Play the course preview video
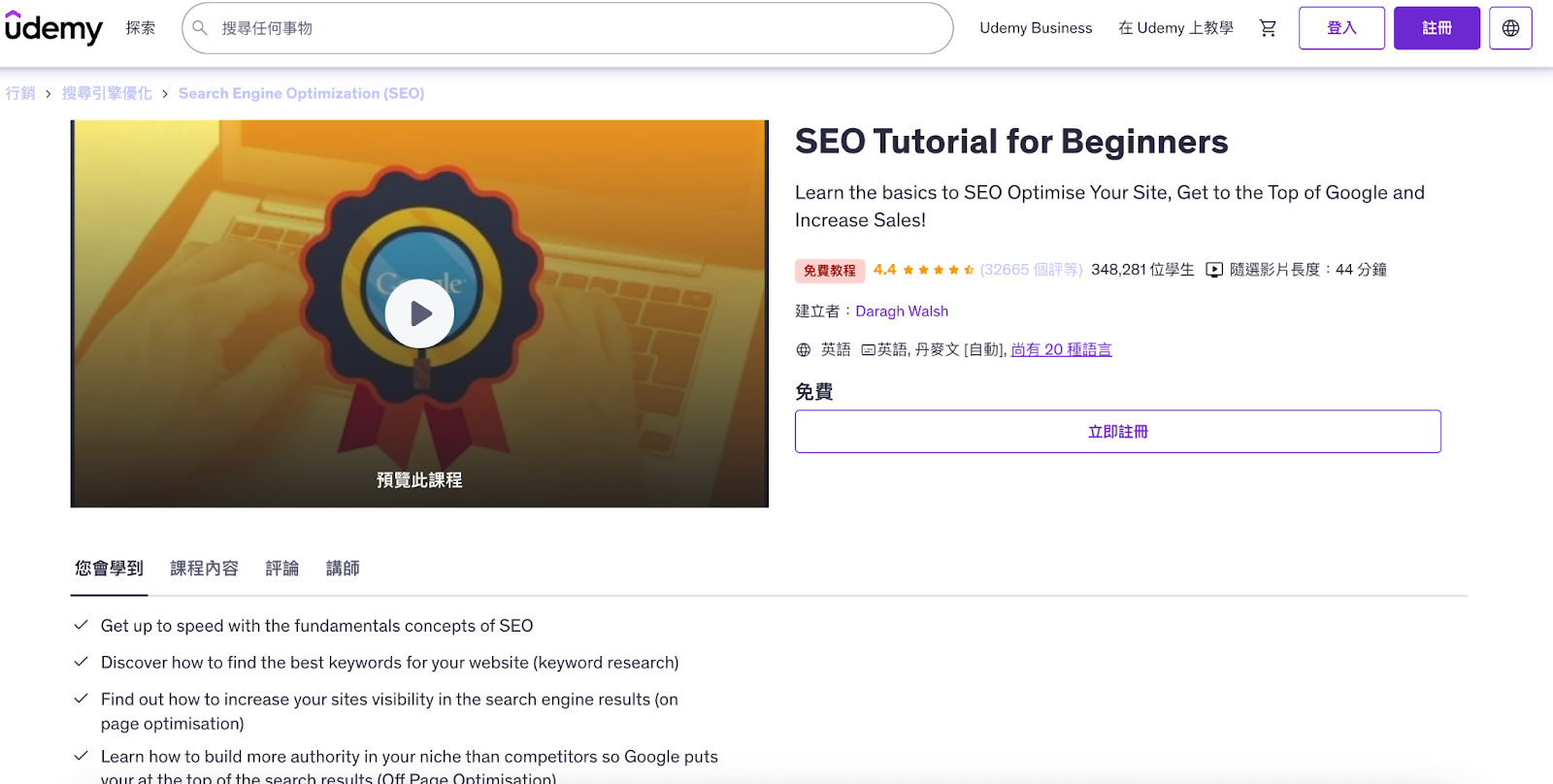 [419, 313]
